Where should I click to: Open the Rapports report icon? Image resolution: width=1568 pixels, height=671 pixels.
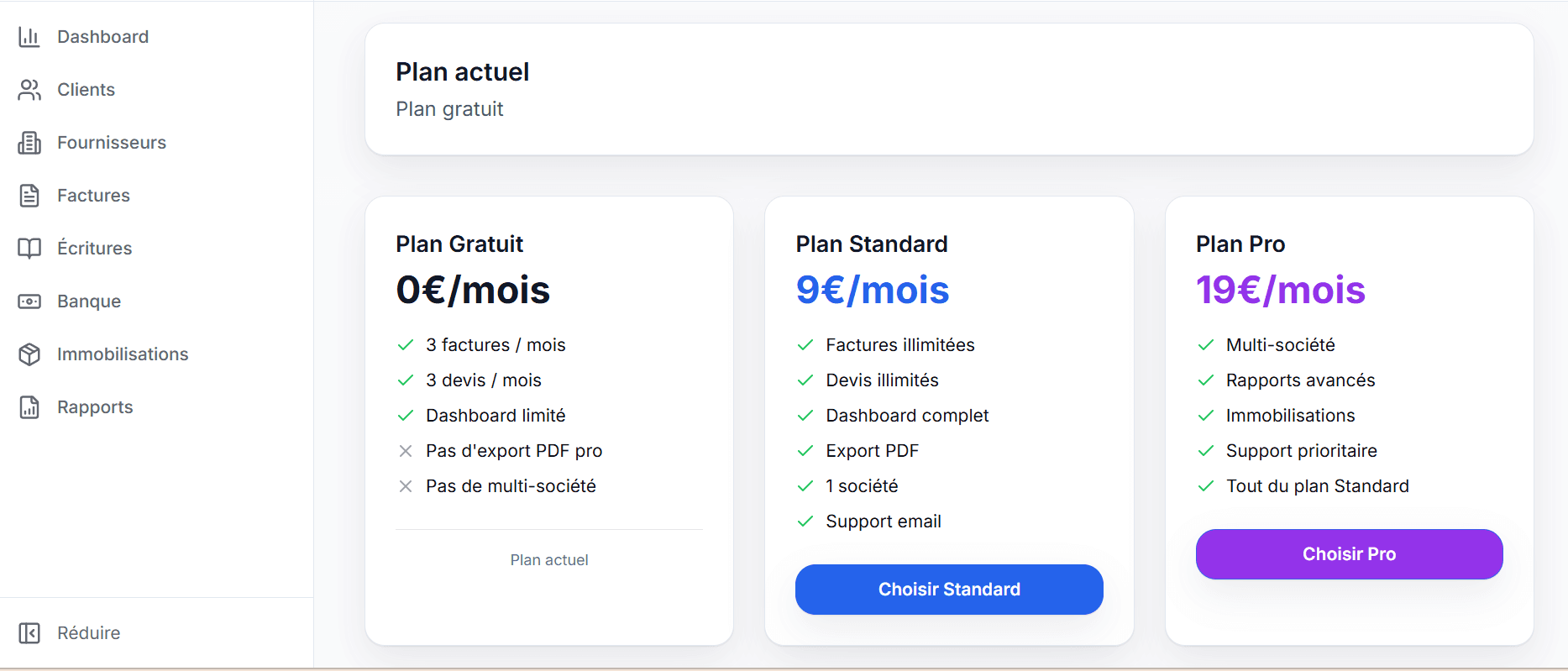tap(29, 406)
